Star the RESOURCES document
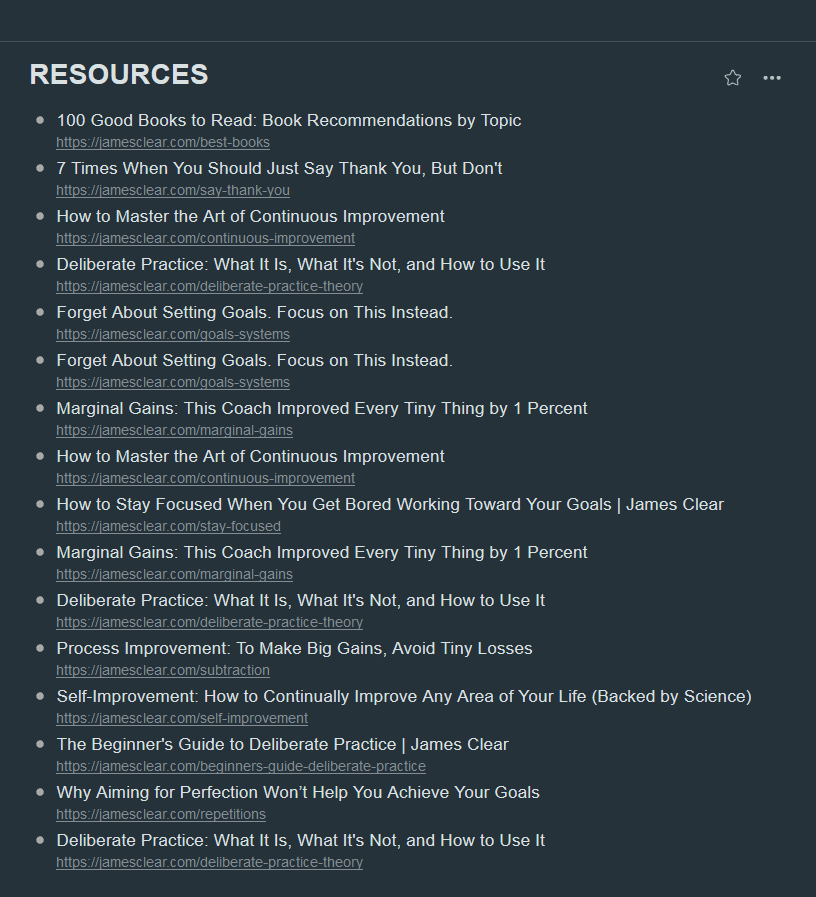816x897 pixels. point(732,78)
